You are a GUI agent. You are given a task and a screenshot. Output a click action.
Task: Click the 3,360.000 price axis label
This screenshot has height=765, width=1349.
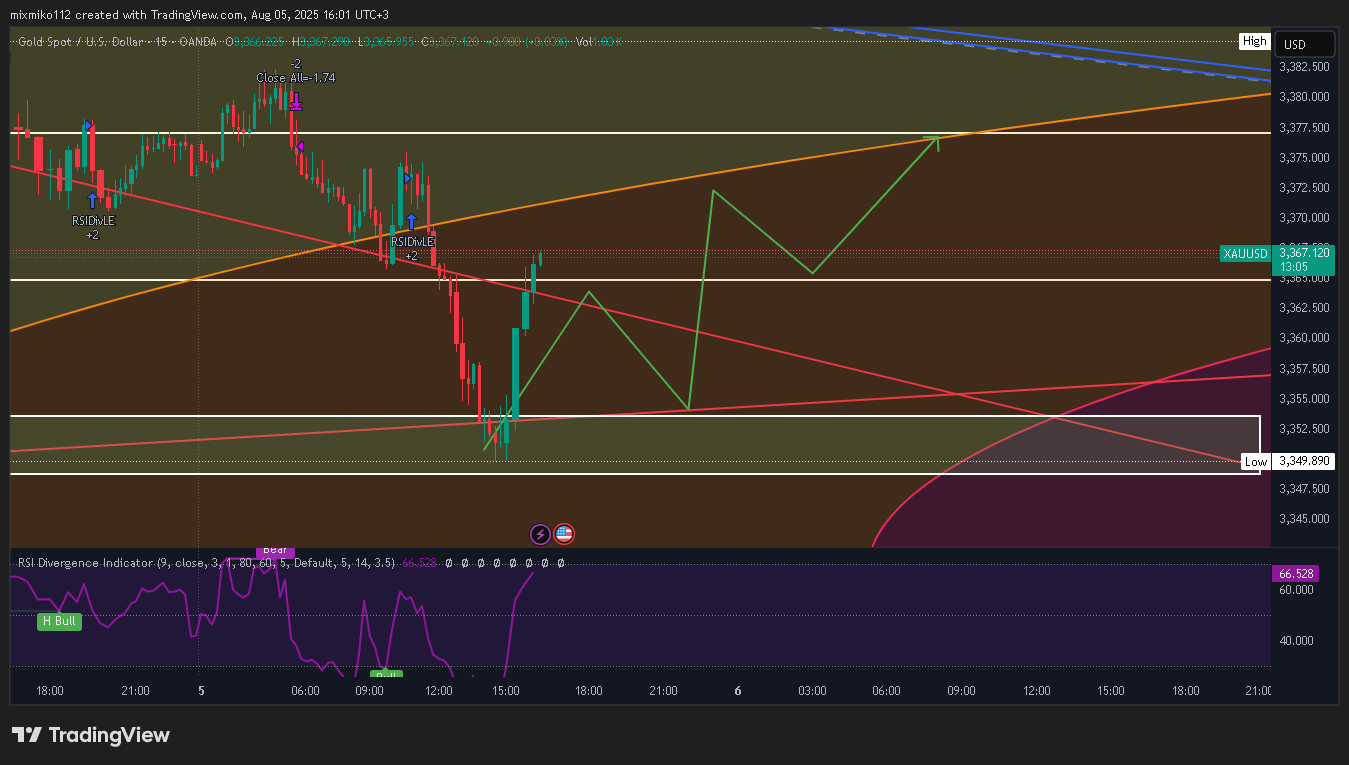1304,338
